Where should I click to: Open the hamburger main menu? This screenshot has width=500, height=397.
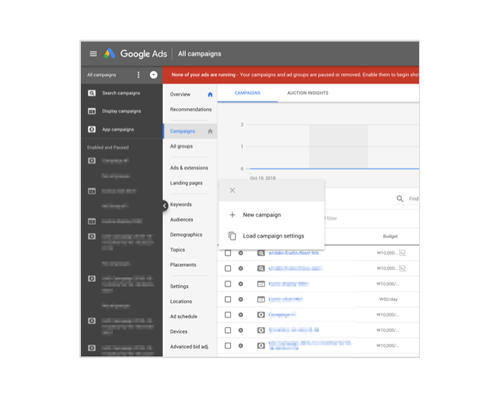[x=93, y=54]
